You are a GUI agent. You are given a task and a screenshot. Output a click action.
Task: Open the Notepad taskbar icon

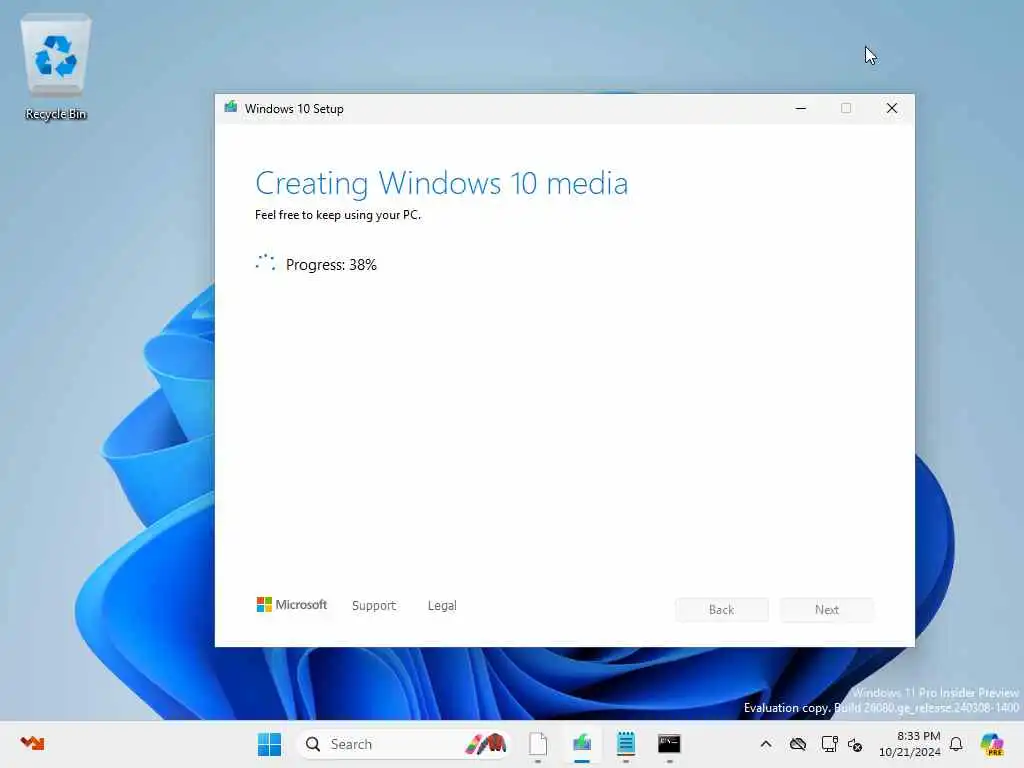[x=626, y=744]
